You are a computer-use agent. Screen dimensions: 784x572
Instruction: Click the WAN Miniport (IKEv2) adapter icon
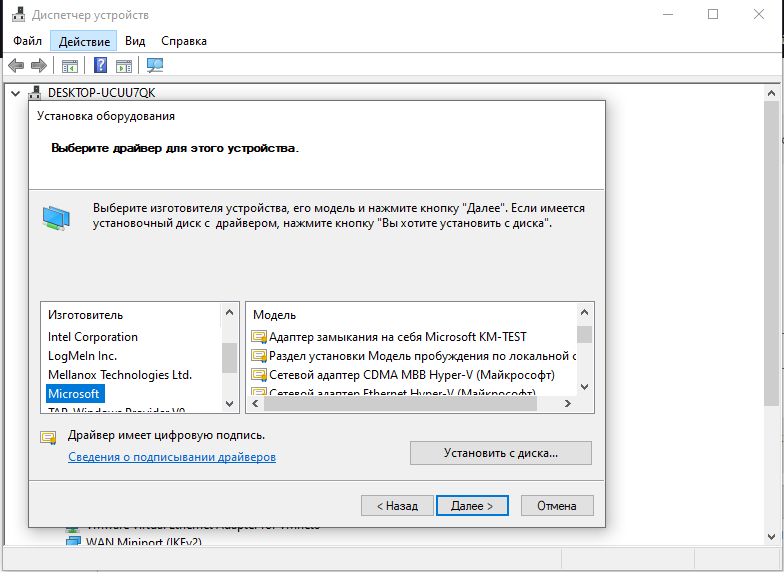coord(74,542)
